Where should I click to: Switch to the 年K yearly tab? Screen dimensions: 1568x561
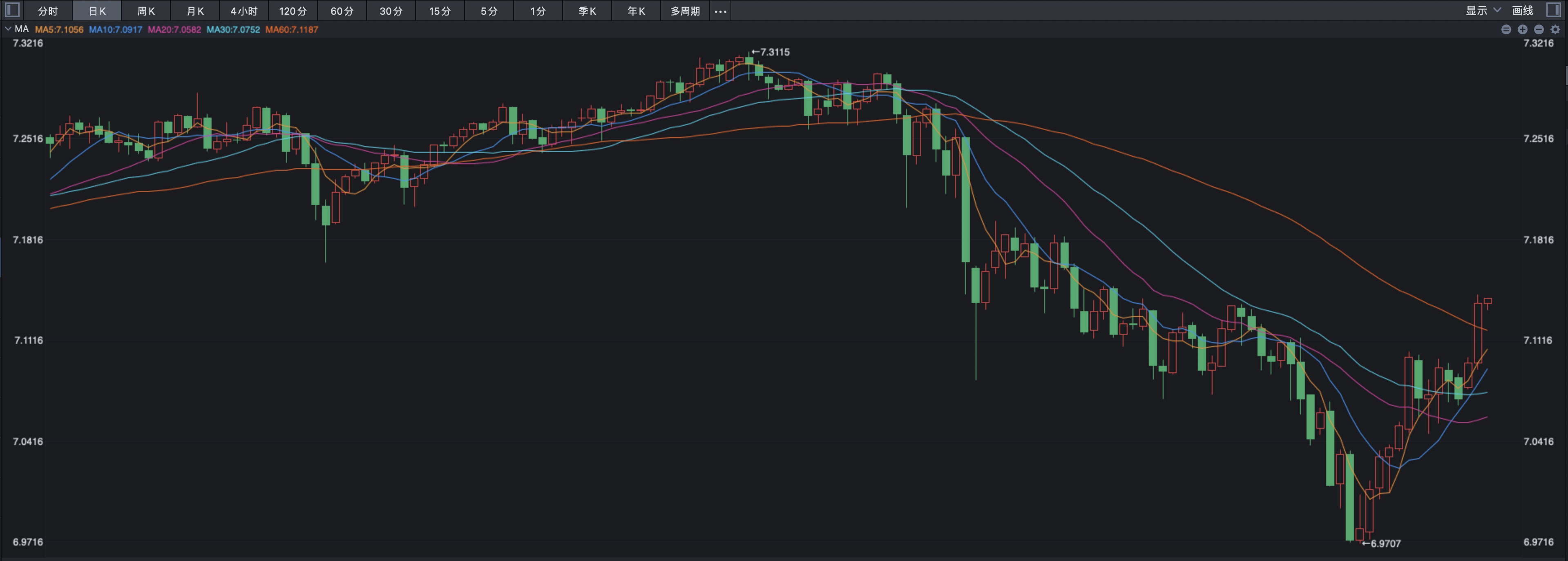(x=636, y=11)
